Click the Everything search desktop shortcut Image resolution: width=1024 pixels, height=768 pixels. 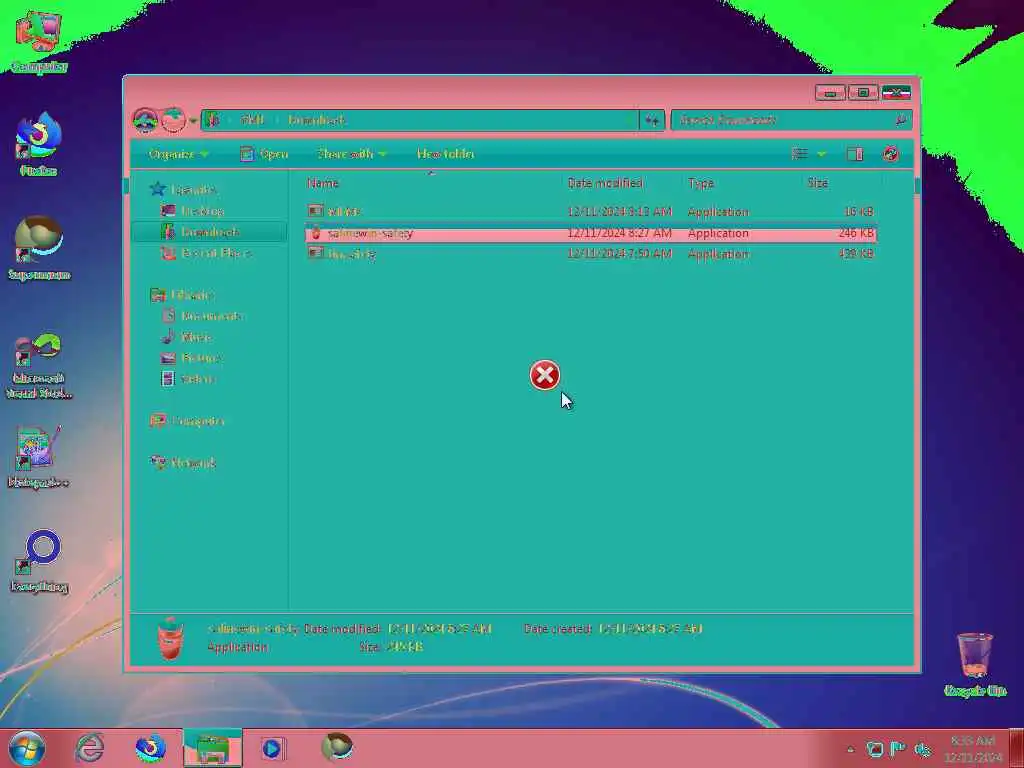point(39,562)
